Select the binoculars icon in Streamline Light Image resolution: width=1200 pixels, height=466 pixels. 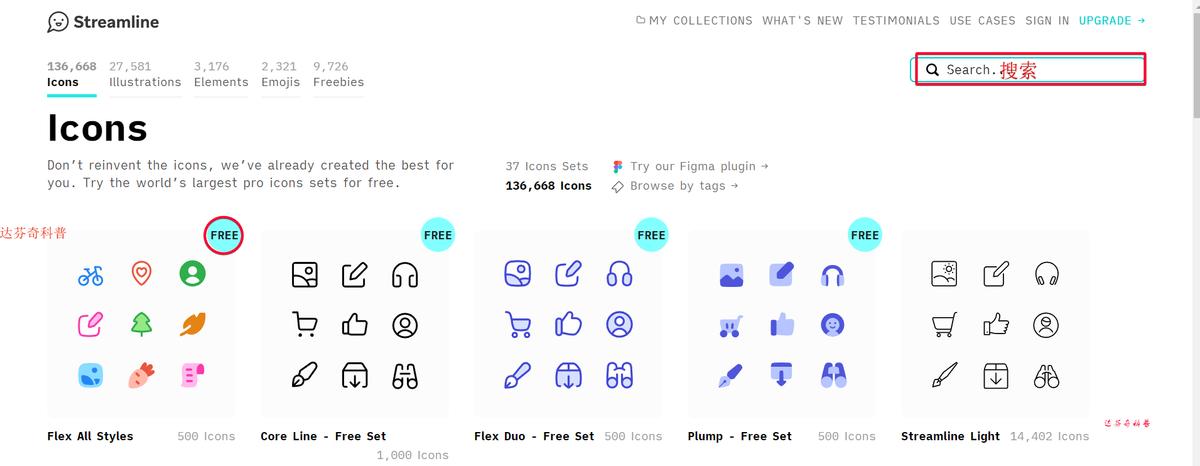tap(1047, 376)
